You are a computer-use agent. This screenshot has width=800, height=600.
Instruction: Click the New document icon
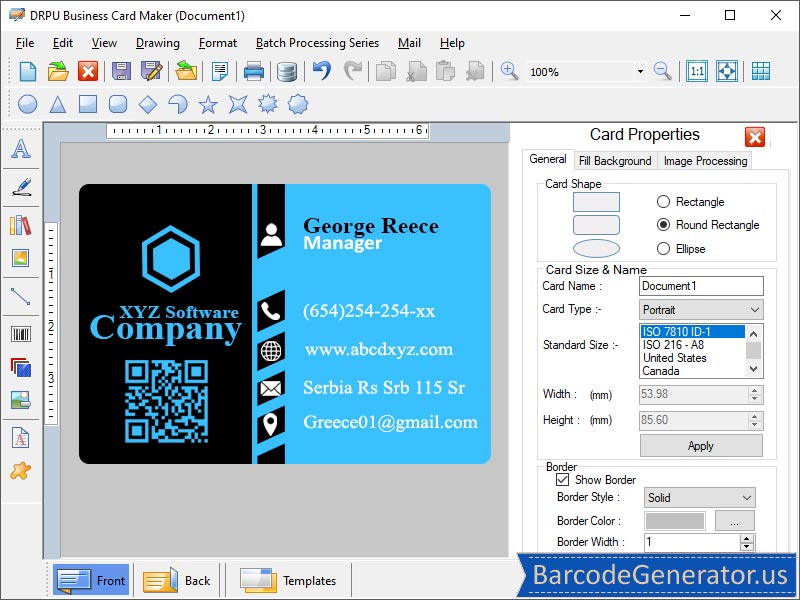click(28, 71)
